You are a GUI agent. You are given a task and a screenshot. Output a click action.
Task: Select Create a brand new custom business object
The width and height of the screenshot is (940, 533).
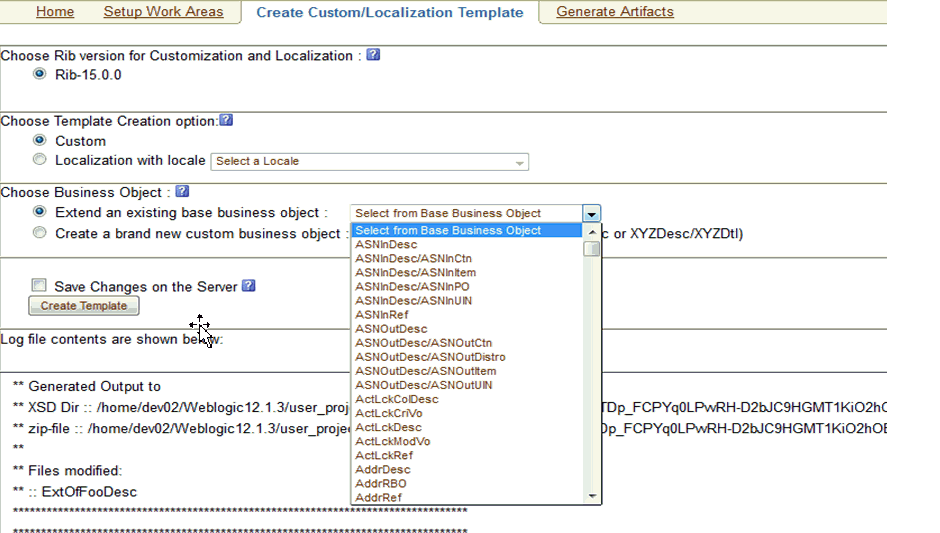pos(40,232)
